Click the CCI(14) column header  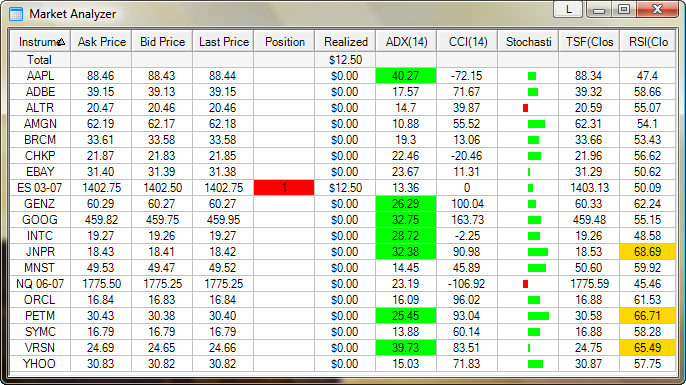pyautogui.click(x=467, y=42)
